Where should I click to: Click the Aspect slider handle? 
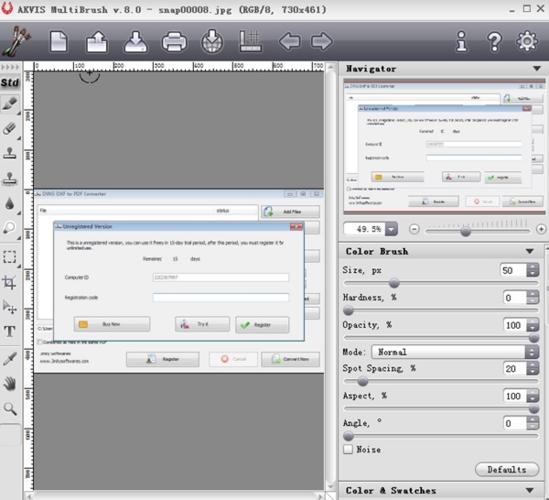pos(534,409)
